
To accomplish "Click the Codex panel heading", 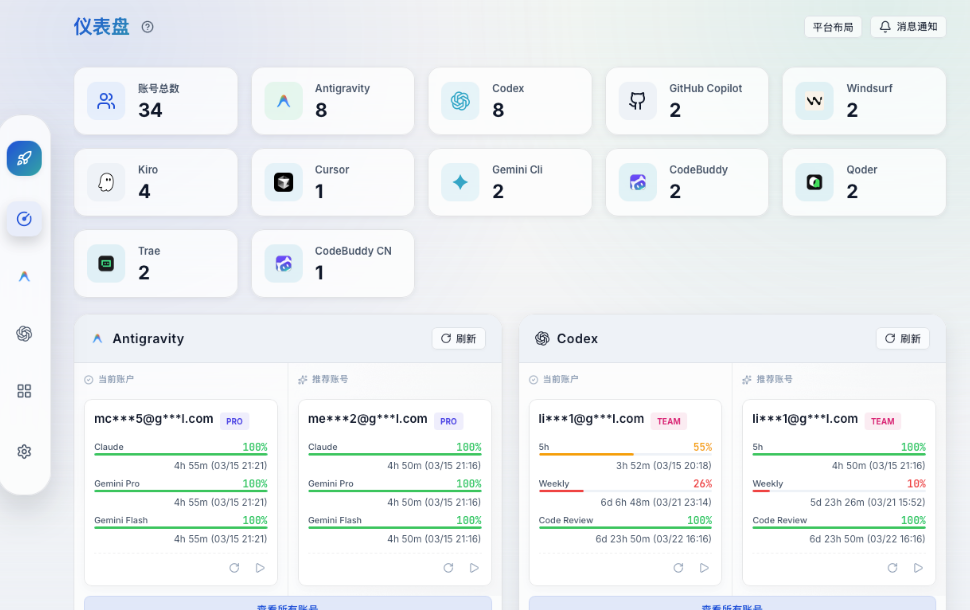I will click(577, 338).
